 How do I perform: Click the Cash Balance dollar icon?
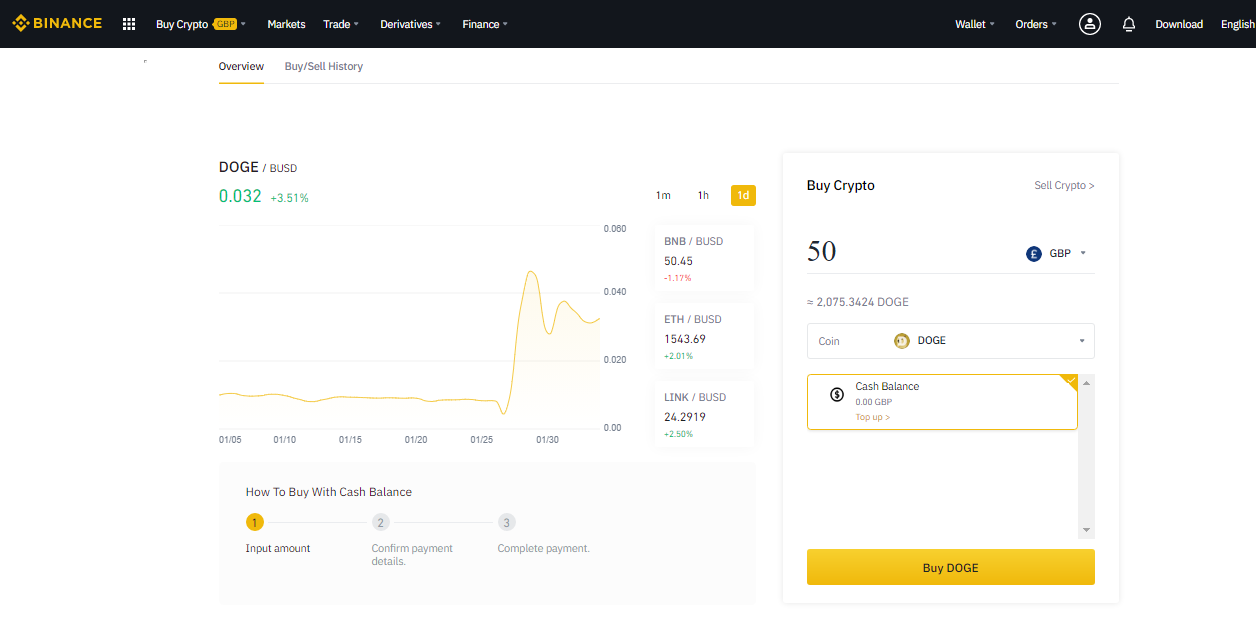(837, 394)
